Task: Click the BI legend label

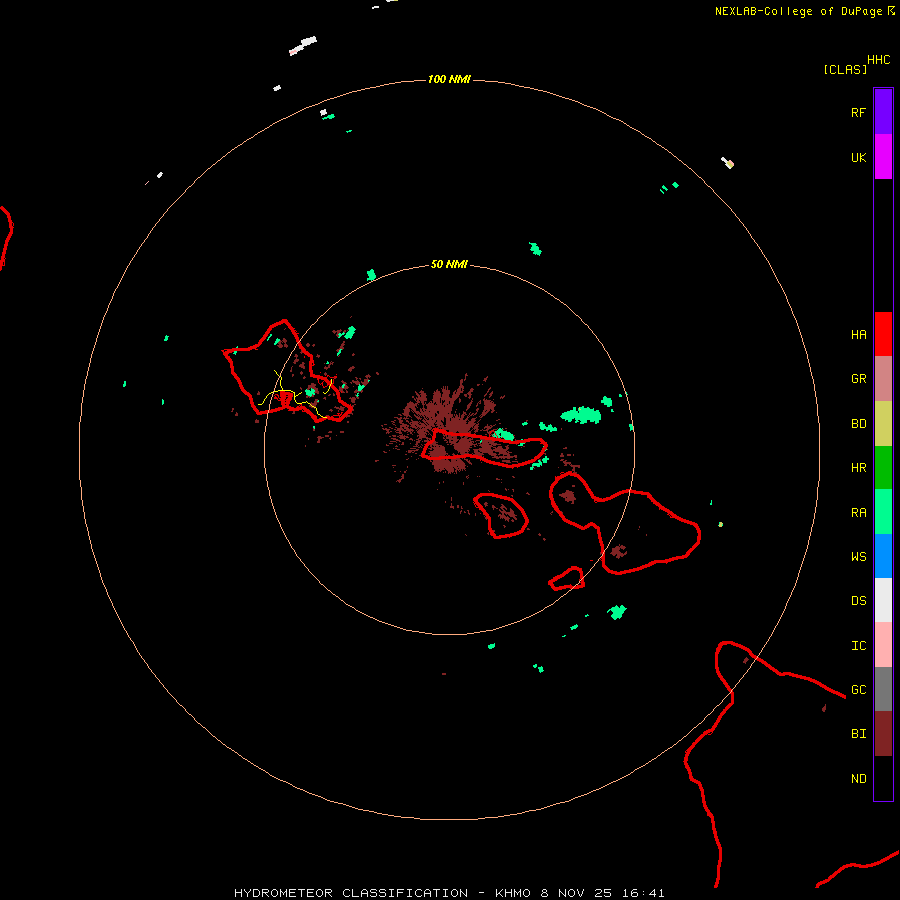Action: click(x=858, y=734)
